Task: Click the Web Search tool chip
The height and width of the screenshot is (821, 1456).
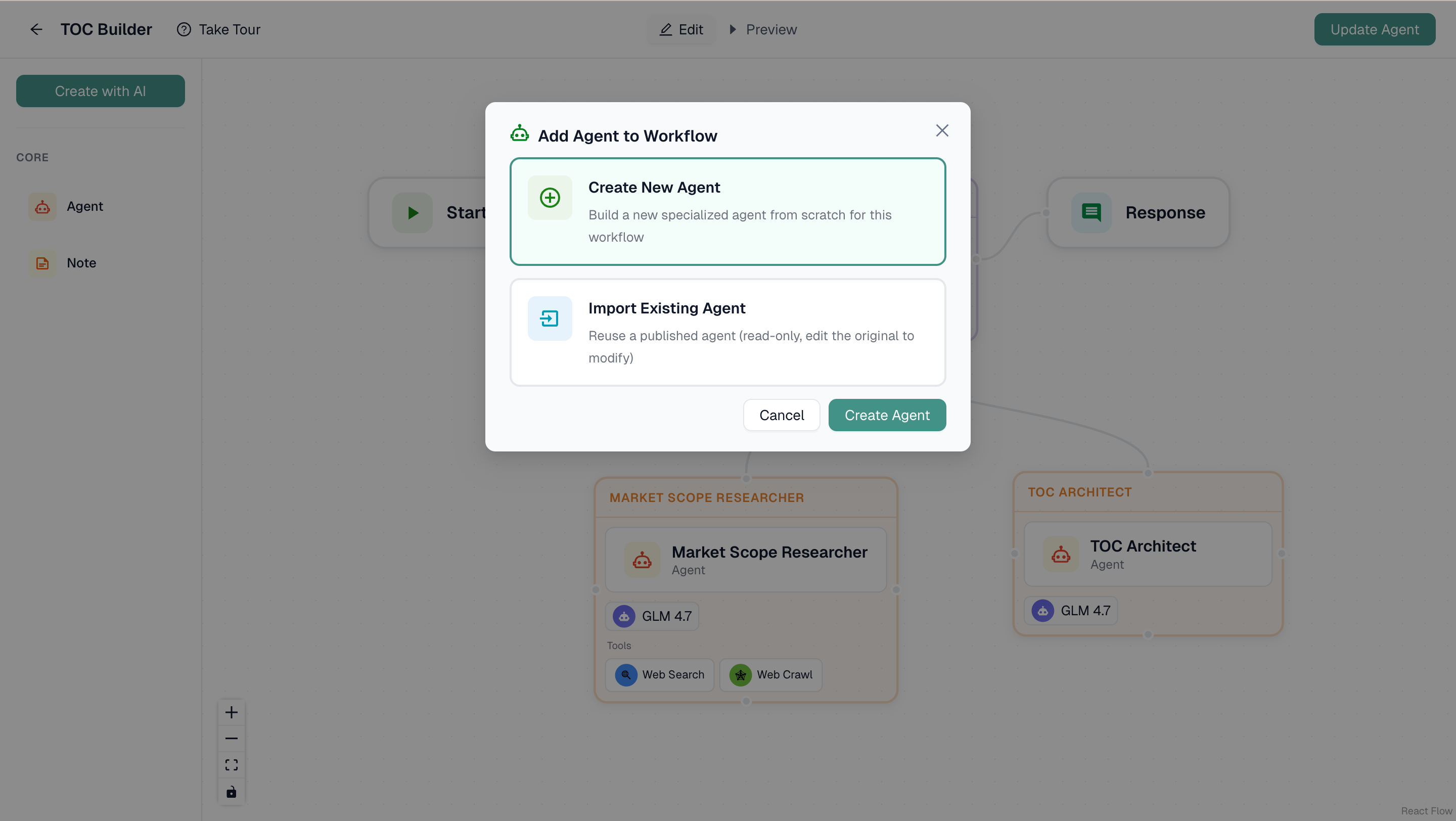Action: (659, 675)
